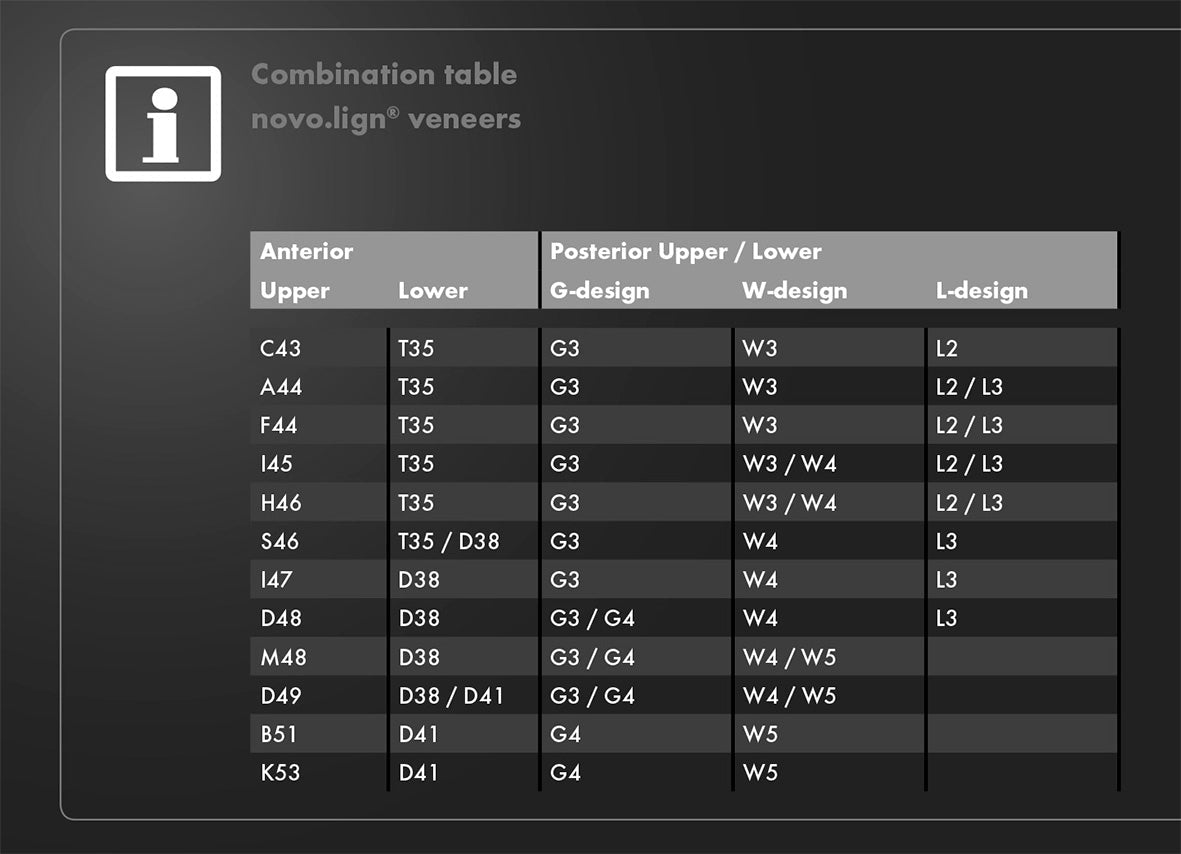
Task: Select the novo.lign veneers subtitle
Action: 386,117
